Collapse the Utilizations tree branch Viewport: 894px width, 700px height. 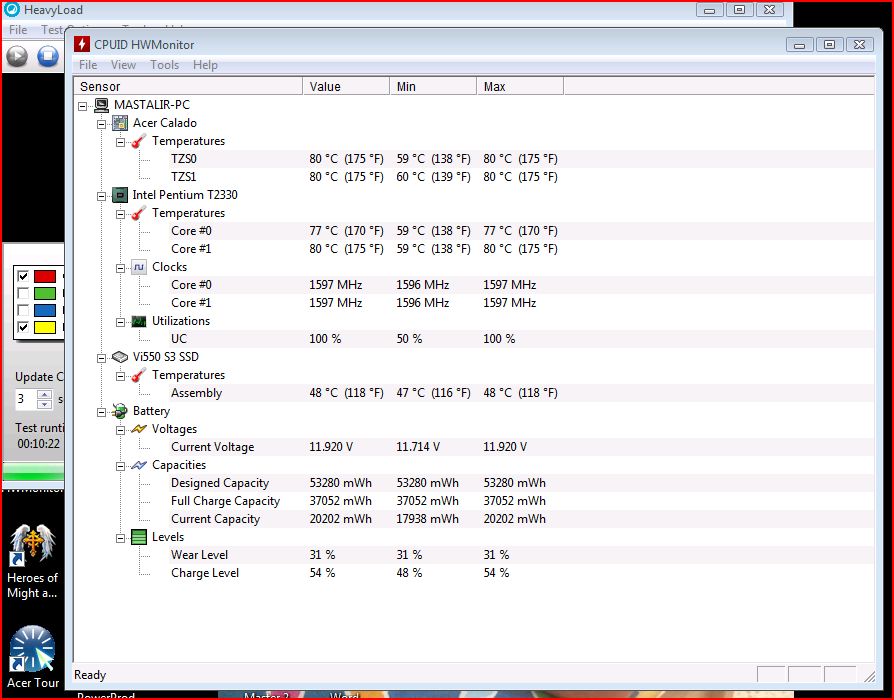120,321
